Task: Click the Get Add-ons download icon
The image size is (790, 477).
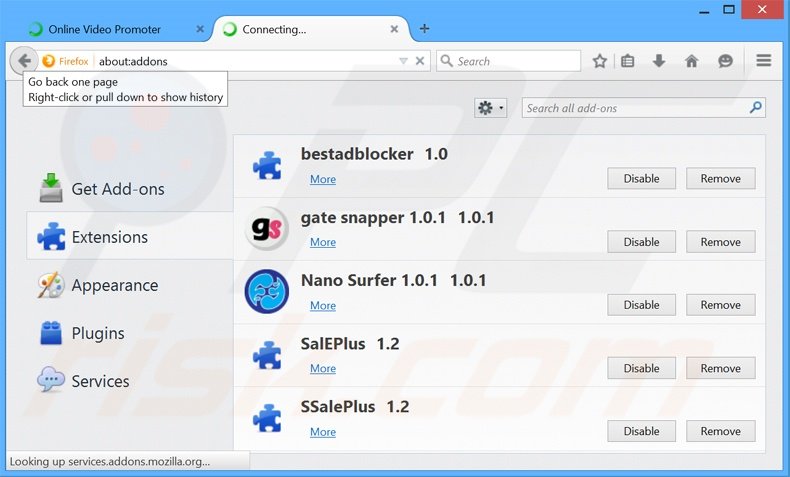Action: [x=51, y=188]
